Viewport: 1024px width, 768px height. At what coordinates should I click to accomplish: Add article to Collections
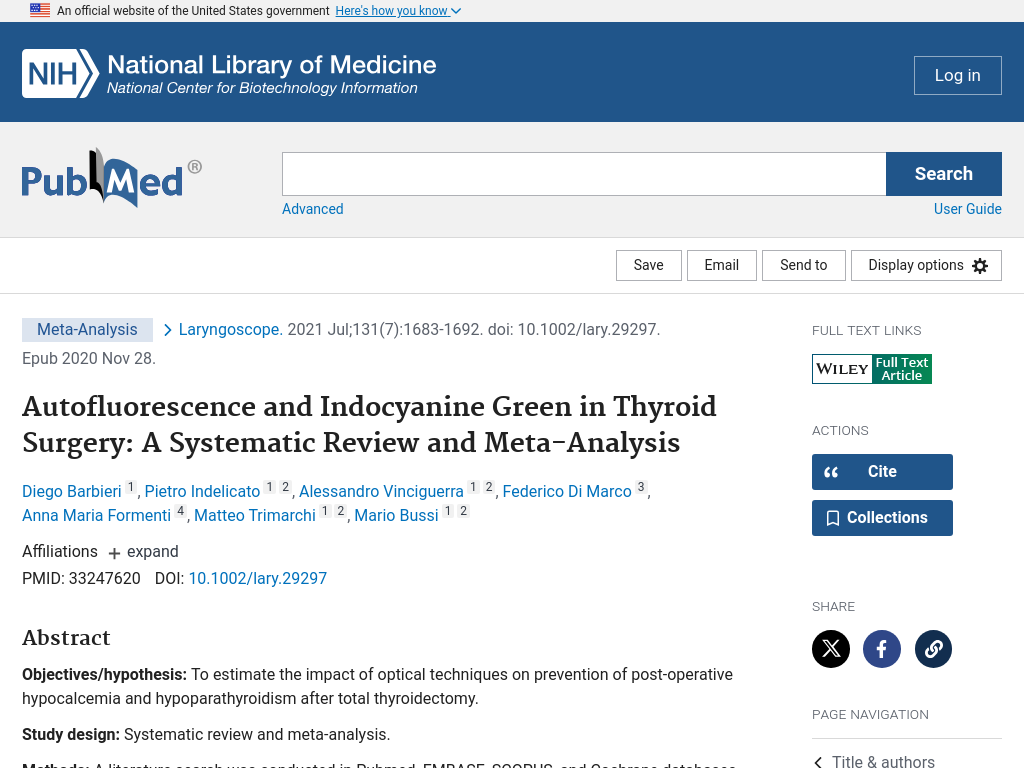tap(881, 518)
